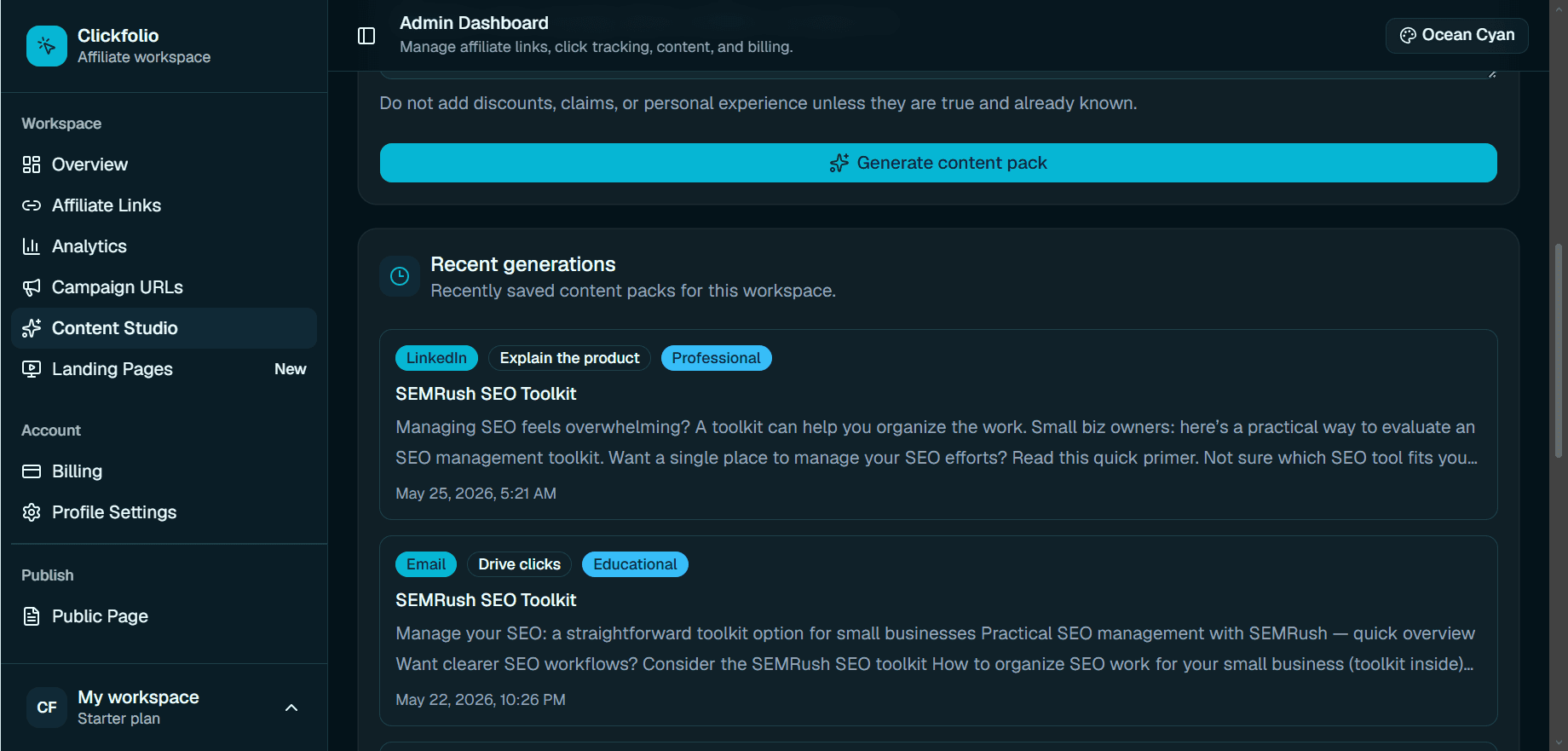Click the Email channel badge
The height and width of the screenshot is (751, 1568).
(426, 564)
